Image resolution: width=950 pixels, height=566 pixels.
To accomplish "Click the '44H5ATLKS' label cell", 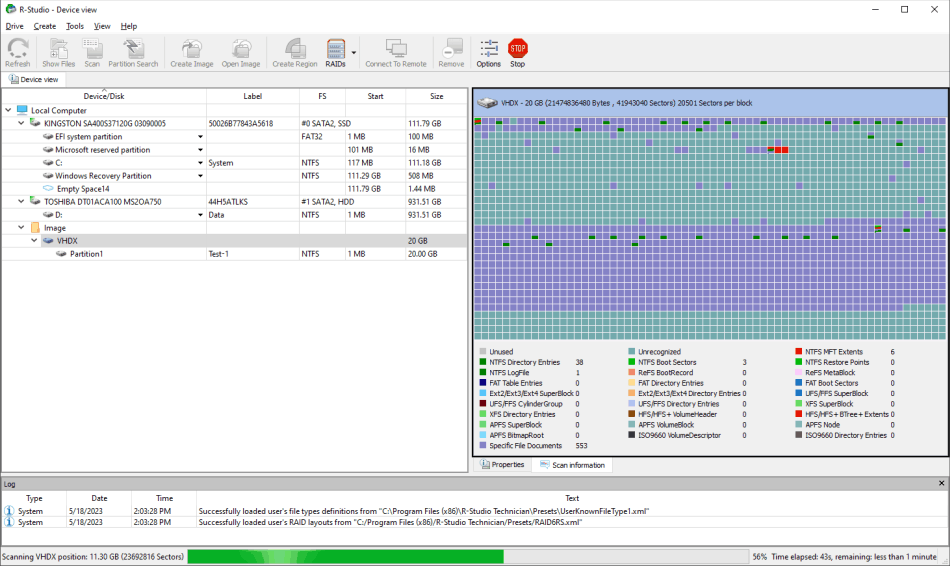I will point(253,201).
